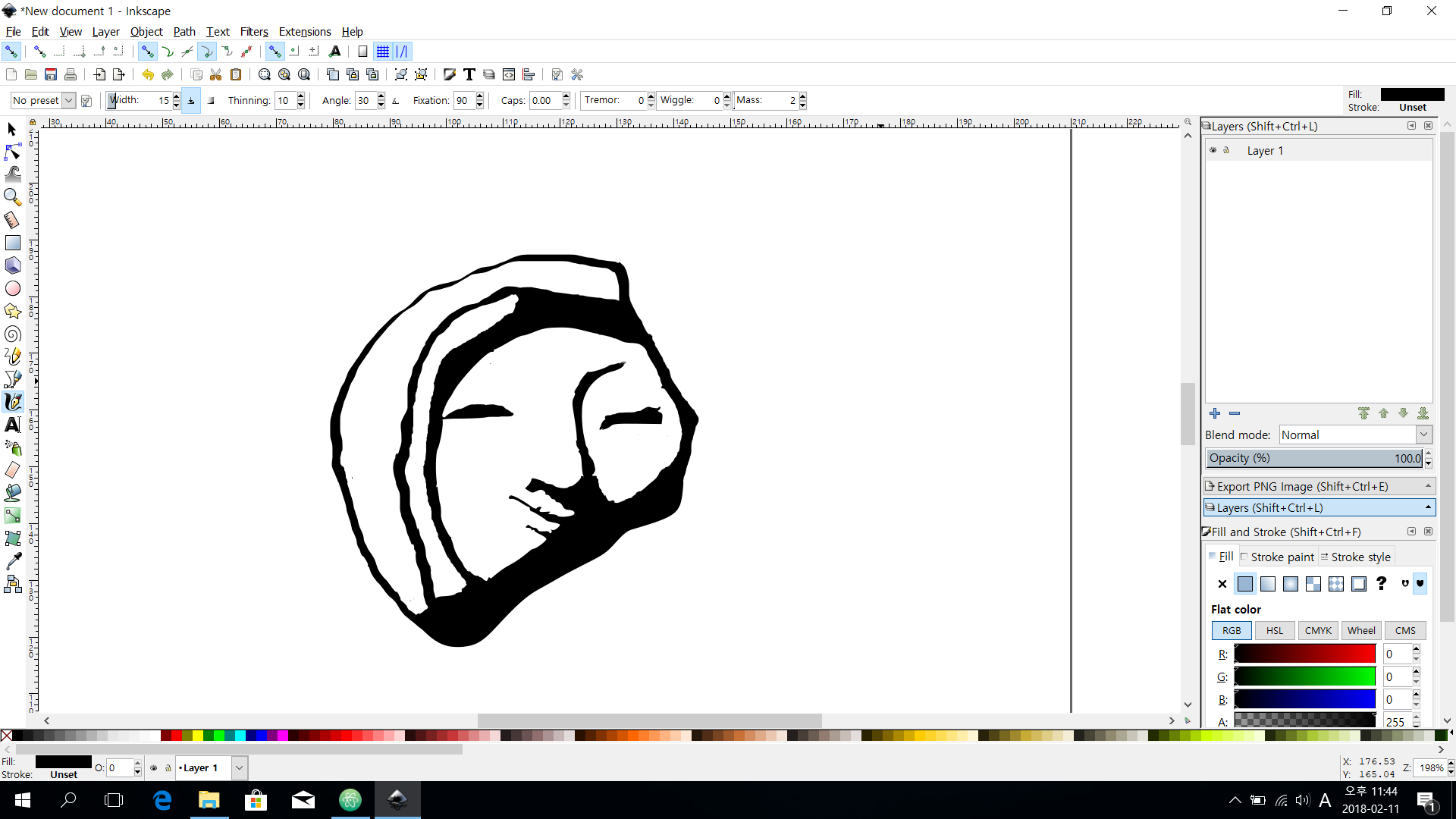Click the Caps value input field
Image resolution: width=1456 pixels, height=819 pixels.
point(545,100)
